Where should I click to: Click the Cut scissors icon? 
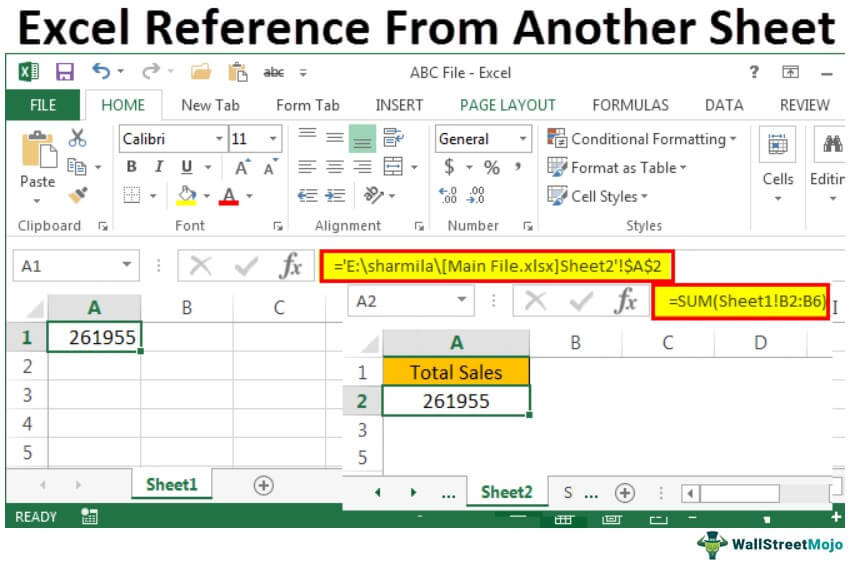click(x=78, y=139)
